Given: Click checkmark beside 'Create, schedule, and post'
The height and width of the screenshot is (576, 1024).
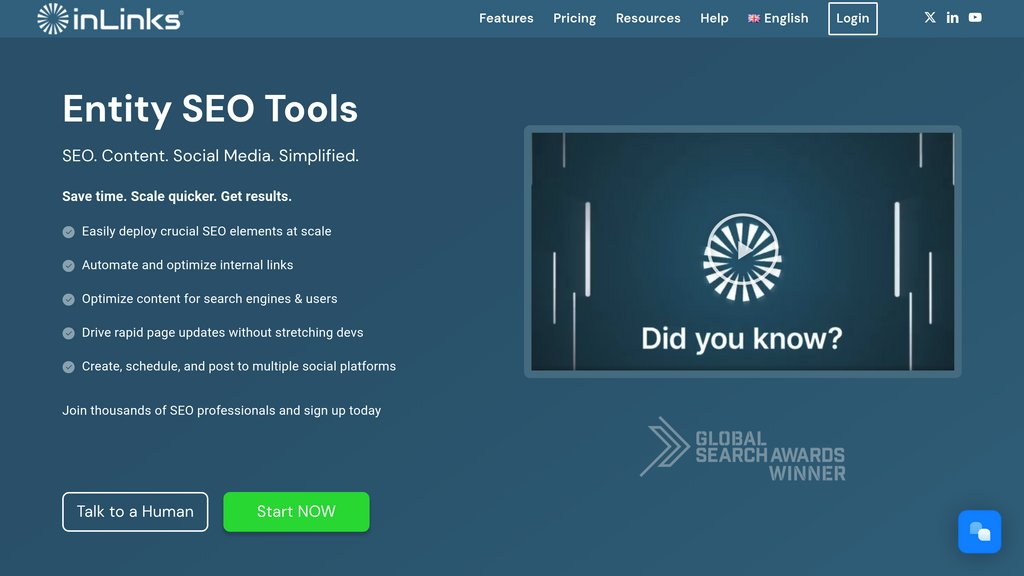Looking at the screenshot, I should (x=69, y=367).
